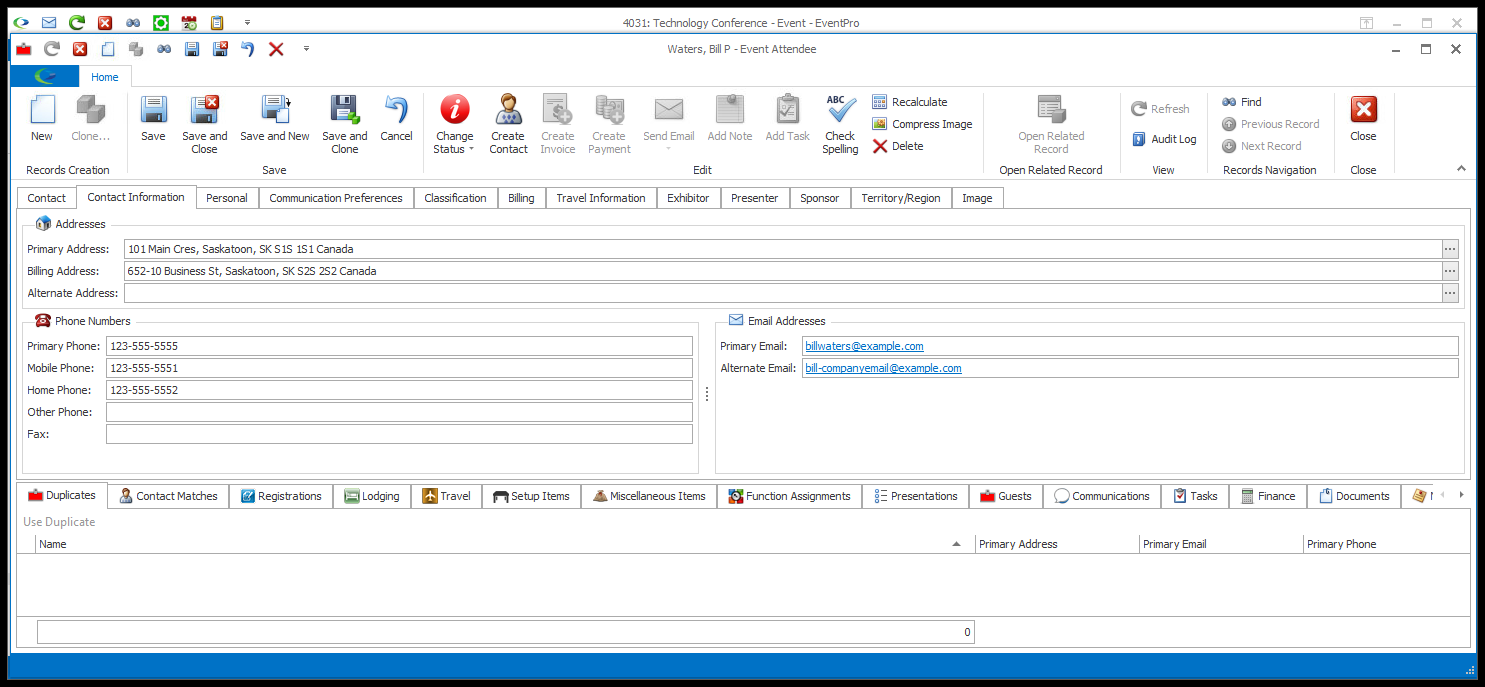Select the Home ribbon tab
Image resolution: width=1485 pixels, height=687 pixels.
tap(104, 77)
